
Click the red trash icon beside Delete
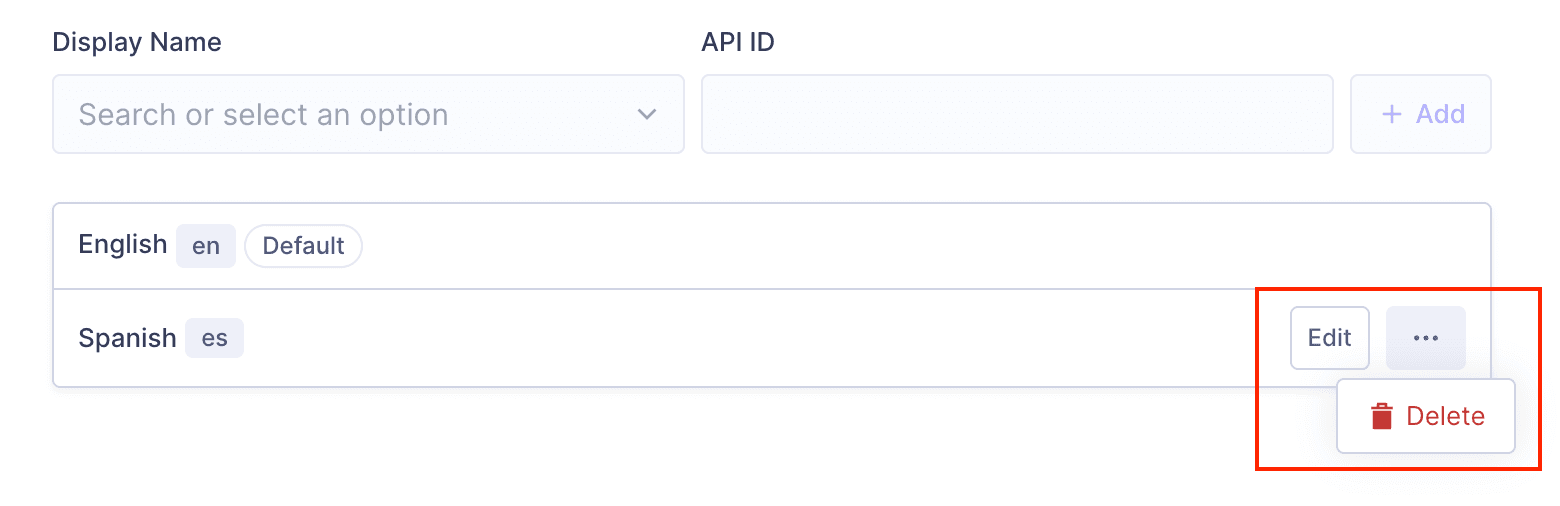[x=1382, y=417]
